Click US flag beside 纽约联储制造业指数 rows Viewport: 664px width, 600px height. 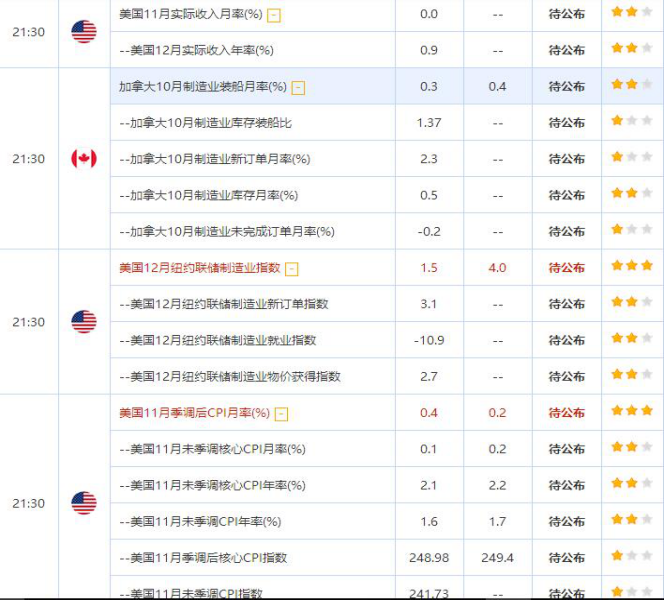[x=84, y=322]
